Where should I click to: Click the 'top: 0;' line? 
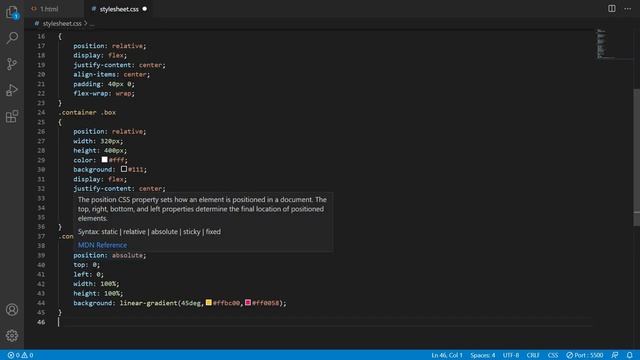click(87, 265)
